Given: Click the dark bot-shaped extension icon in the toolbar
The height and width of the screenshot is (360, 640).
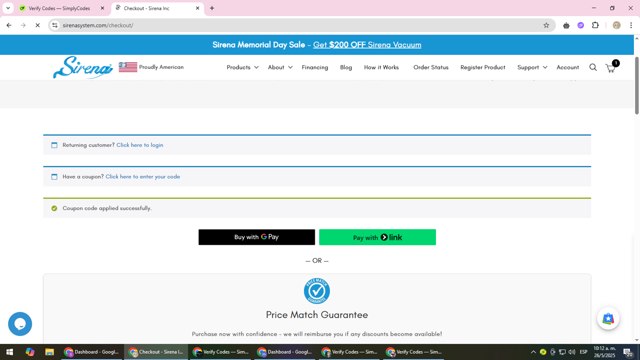Looking at the screenshot, I should [566, 25].
